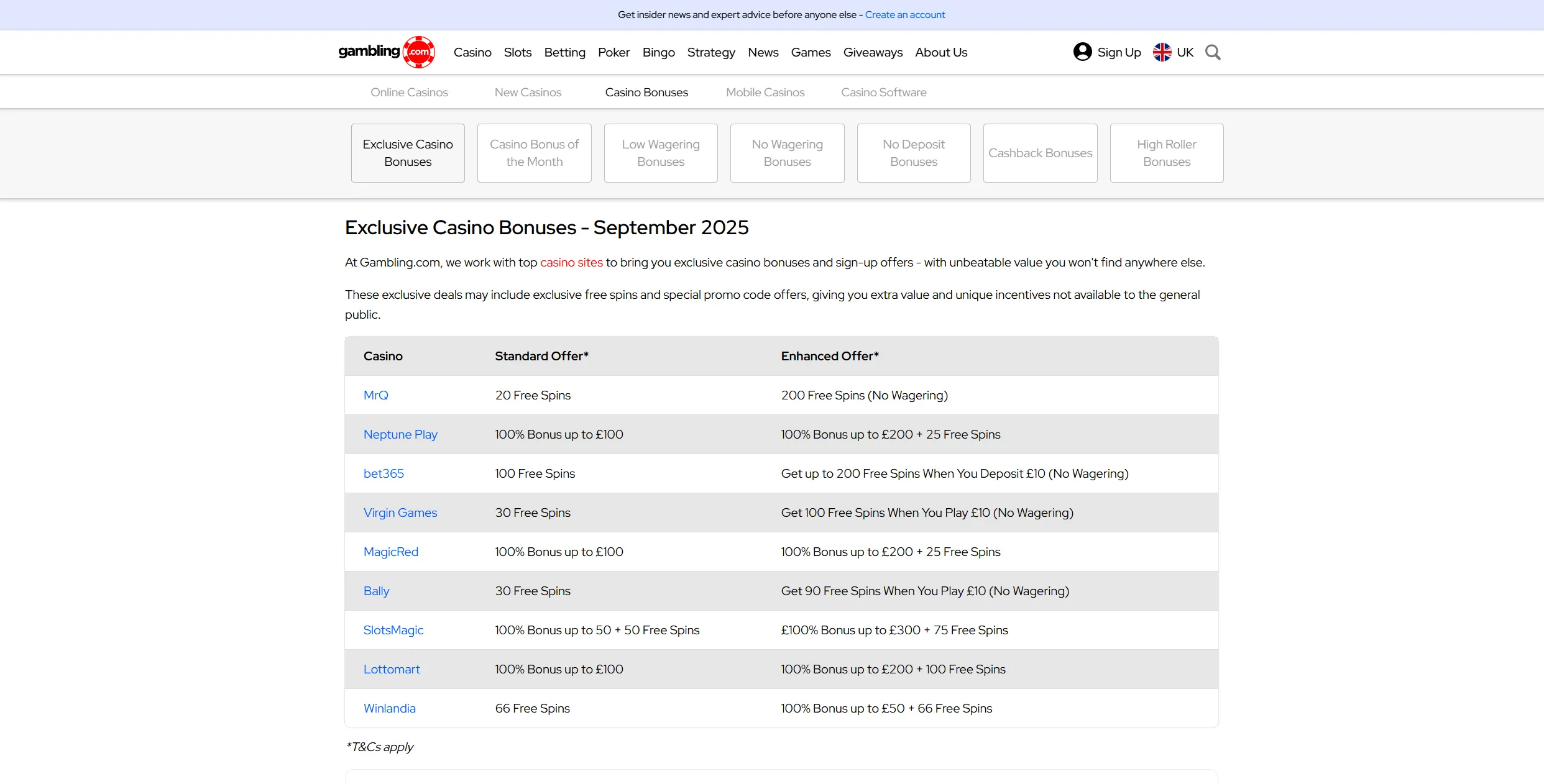Click the gambling.com logo
This screenshot has height=784, width=1544.
click(x=387, y=52)
